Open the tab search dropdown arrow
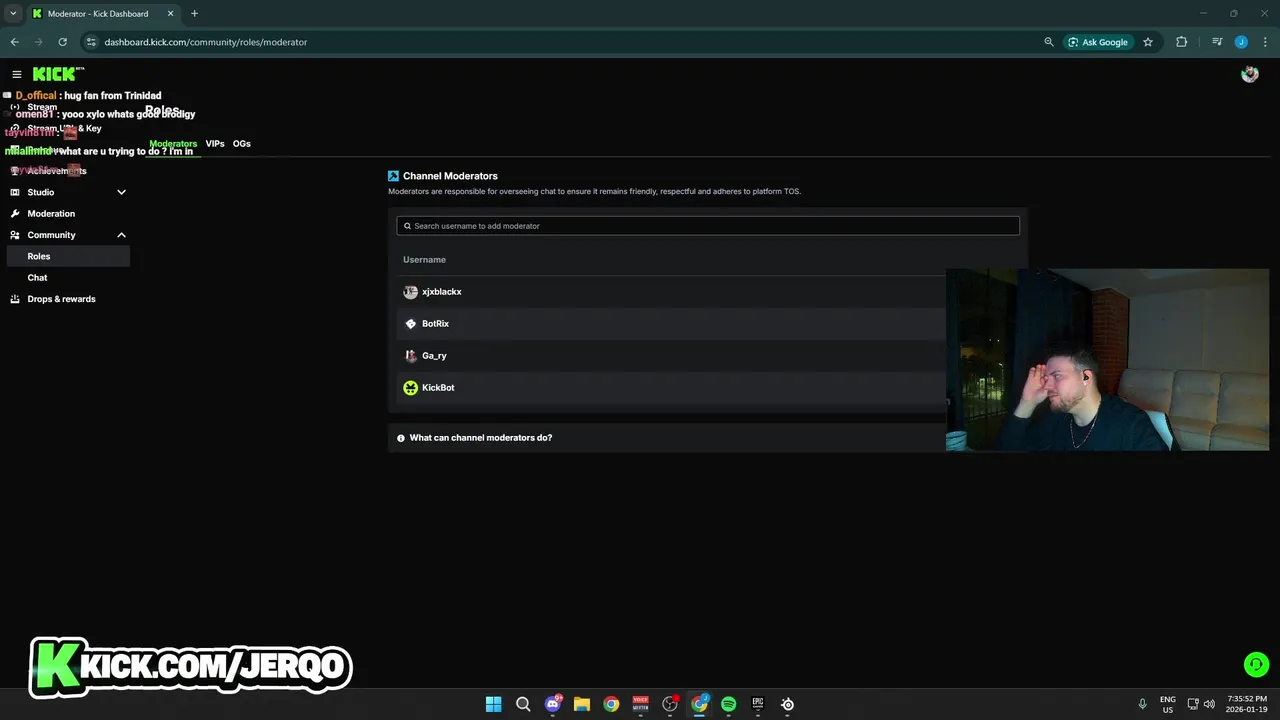The image size is (1280, 720). (x=13, y=13)
